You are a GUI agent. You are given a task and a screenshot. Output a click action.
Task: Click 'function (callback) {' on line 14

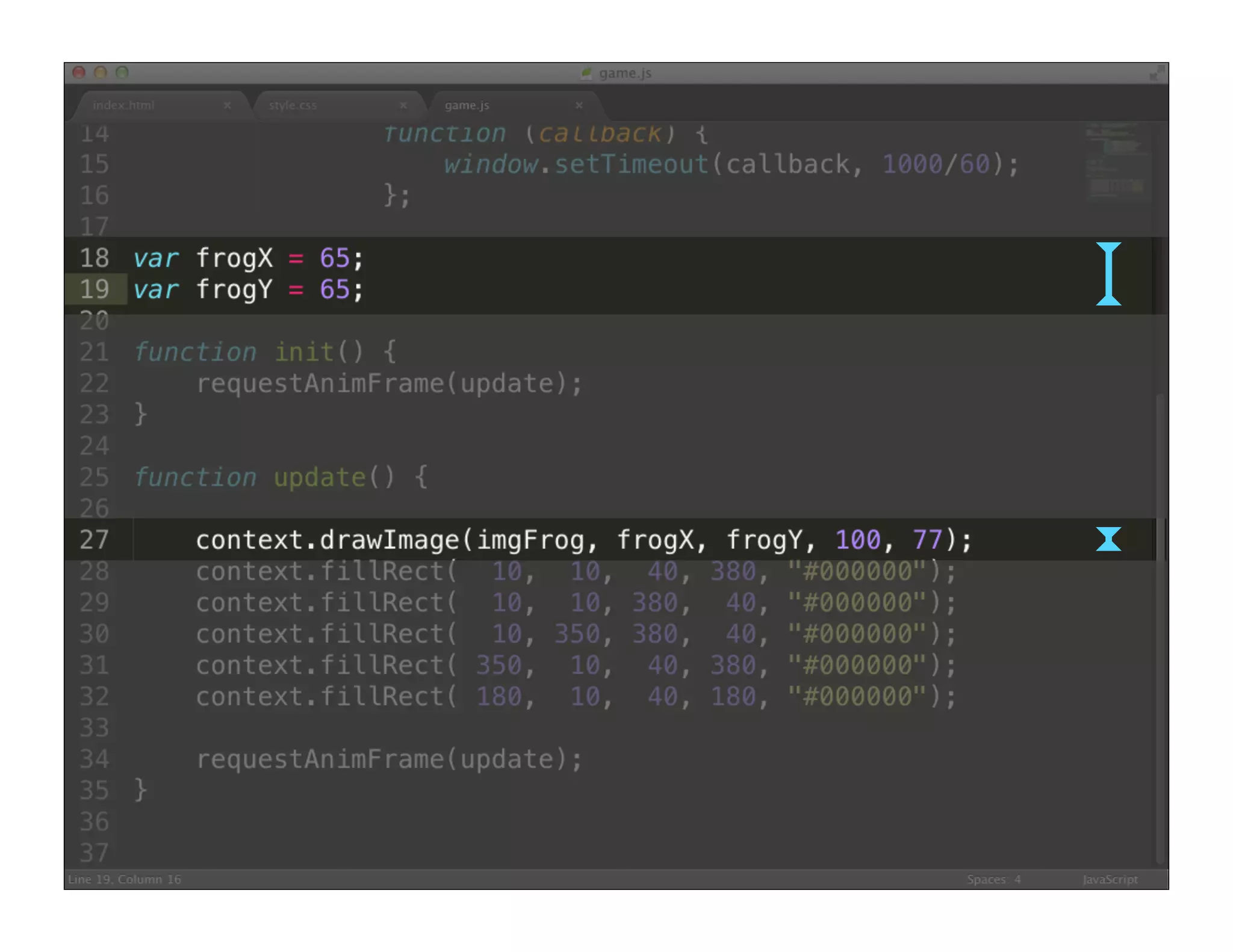click(545, 134)
